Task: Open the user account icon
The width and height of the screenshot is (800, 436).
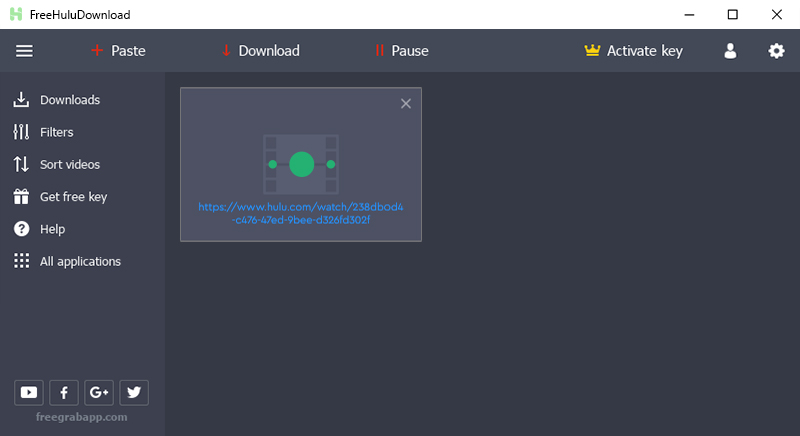Action: 730,51
